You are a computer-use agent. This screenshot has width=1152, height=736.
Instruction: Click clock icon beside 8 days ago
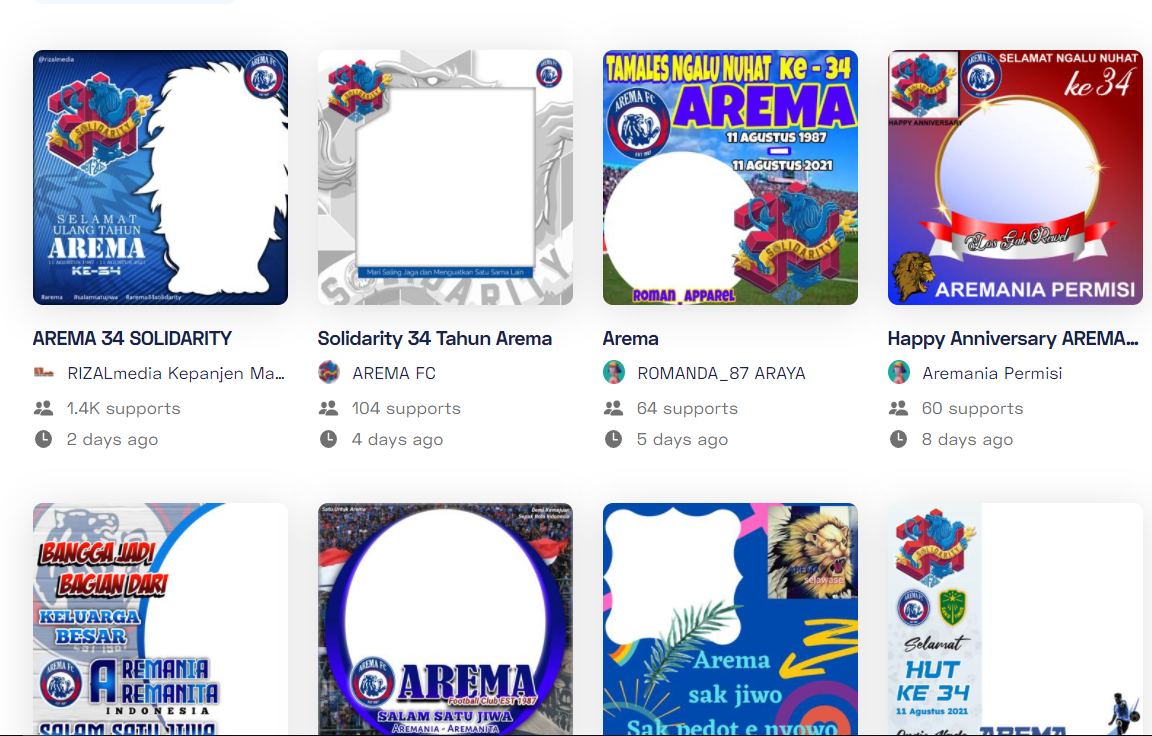[899, 439]
